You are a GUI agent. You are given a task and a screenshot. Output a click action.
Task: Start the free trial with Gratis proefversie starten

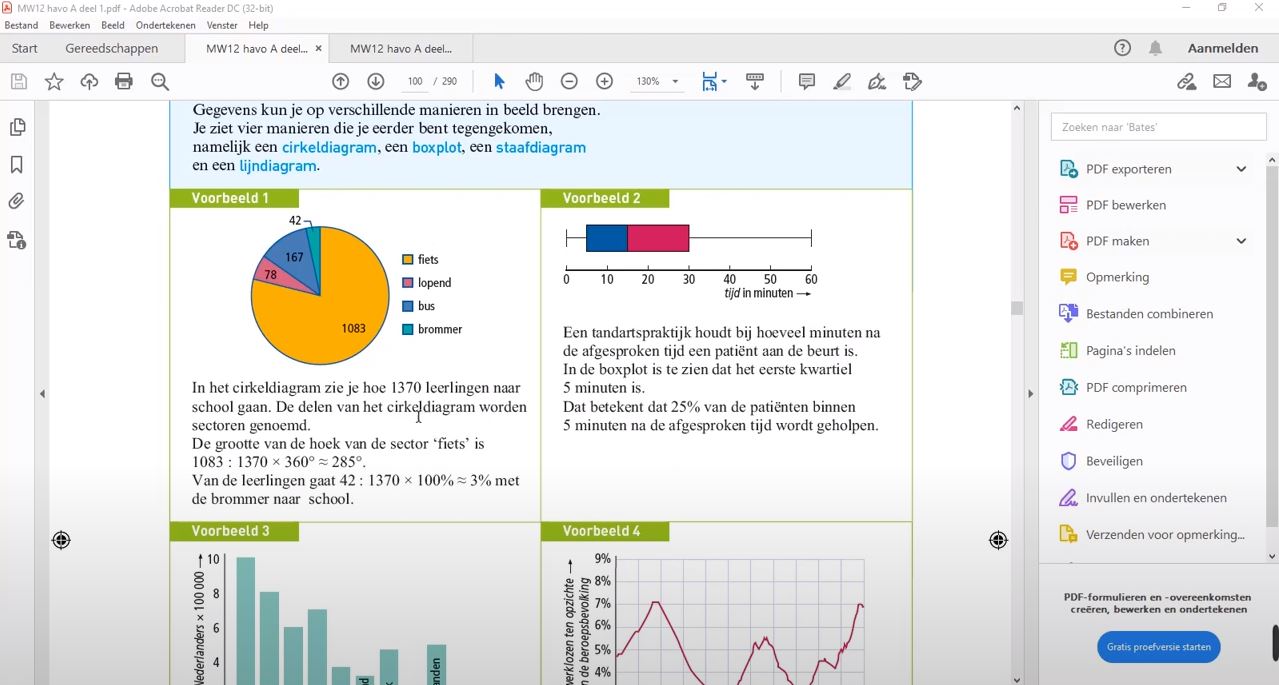[x=1158, y=647]
